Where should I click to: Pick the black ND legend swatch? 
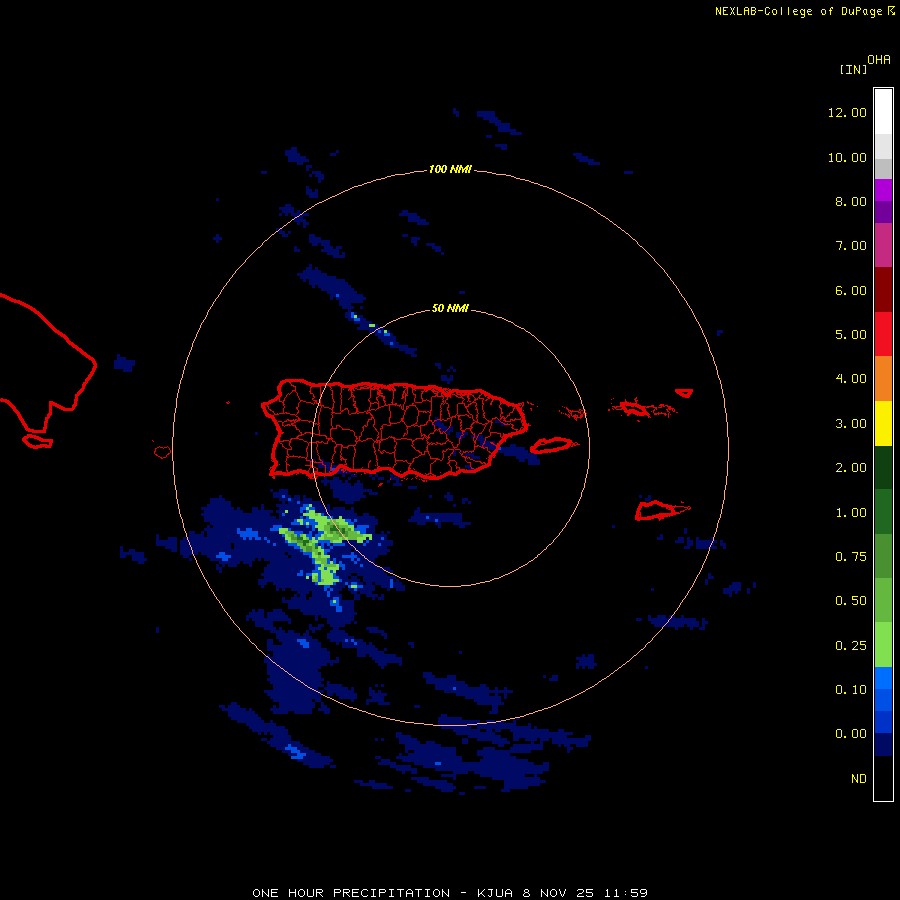(883, 778)
